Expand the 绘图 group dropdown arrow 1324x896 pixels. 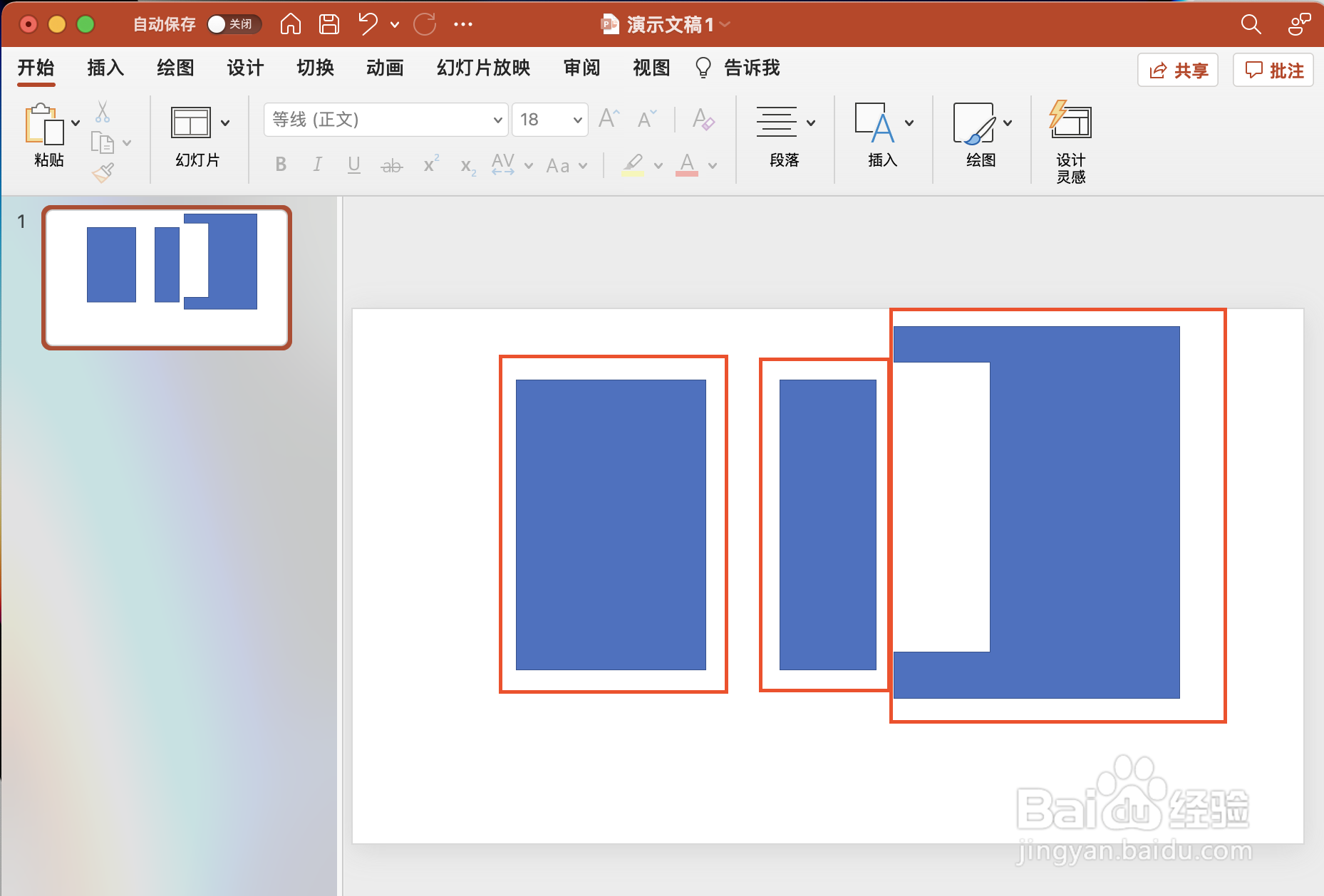pos(1008,123)
